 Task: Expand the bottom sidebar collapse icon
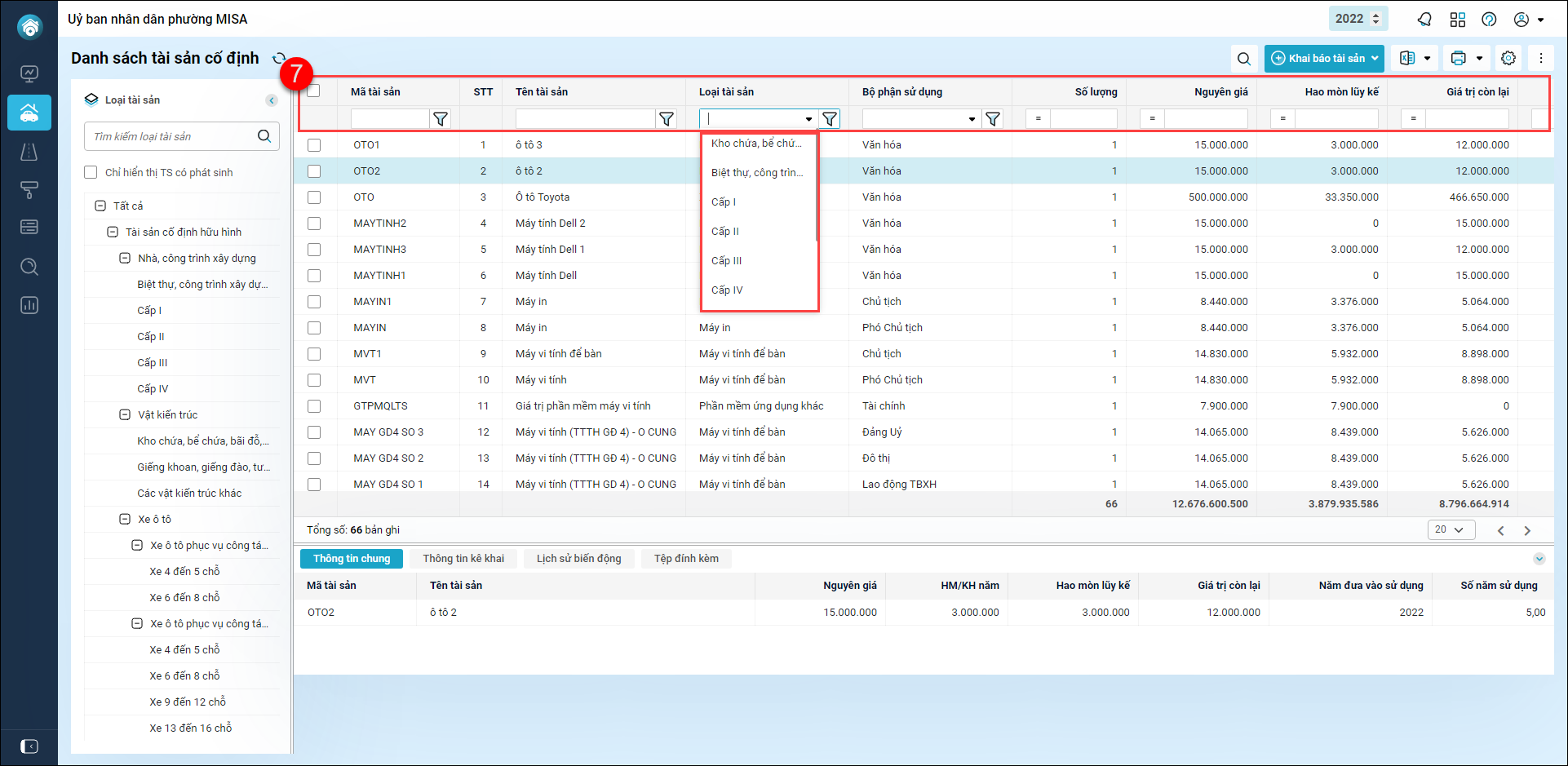29,746
